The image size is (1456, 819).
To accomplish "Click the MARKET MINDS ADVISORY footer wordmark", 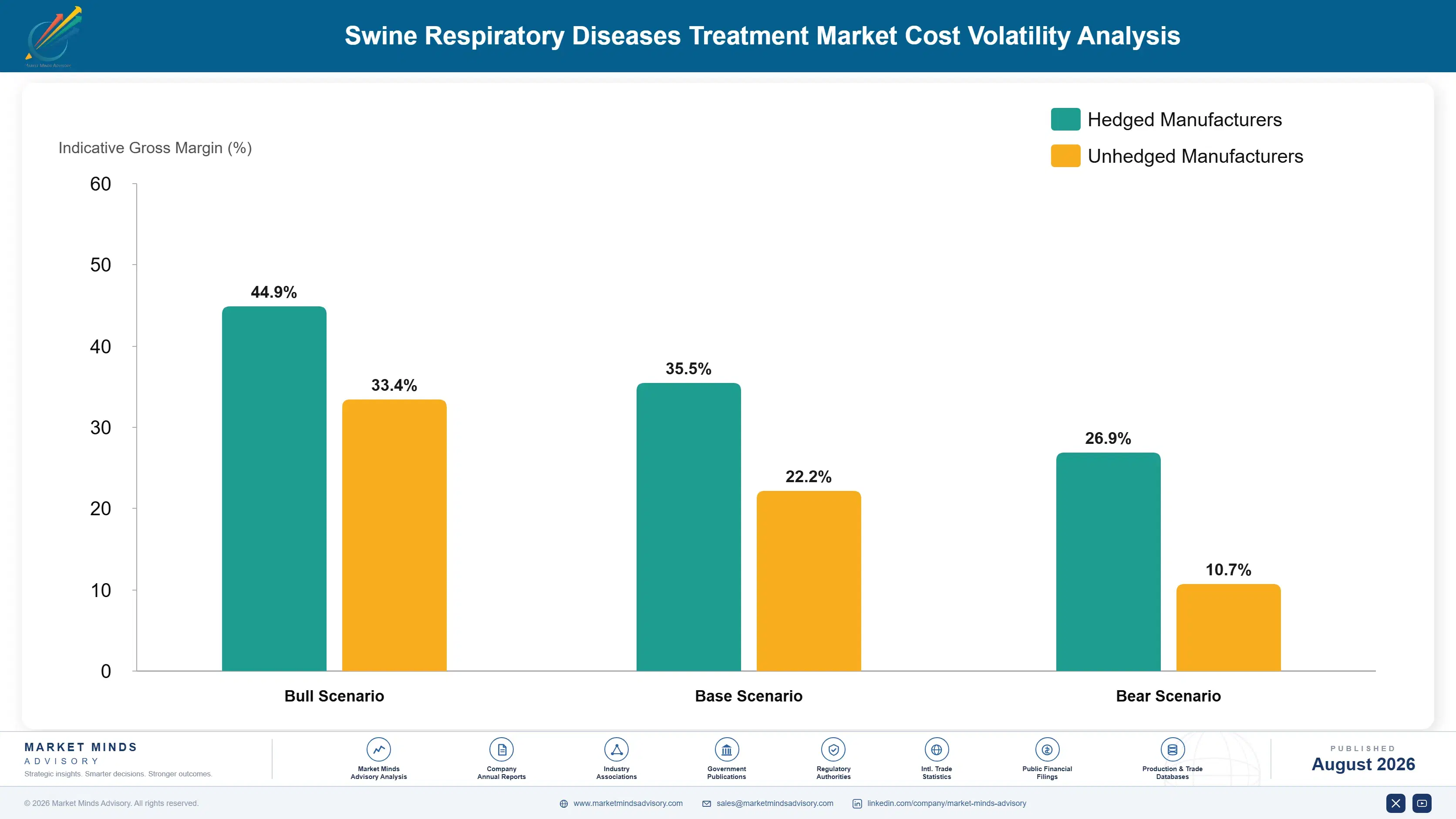I will (80, 753).
